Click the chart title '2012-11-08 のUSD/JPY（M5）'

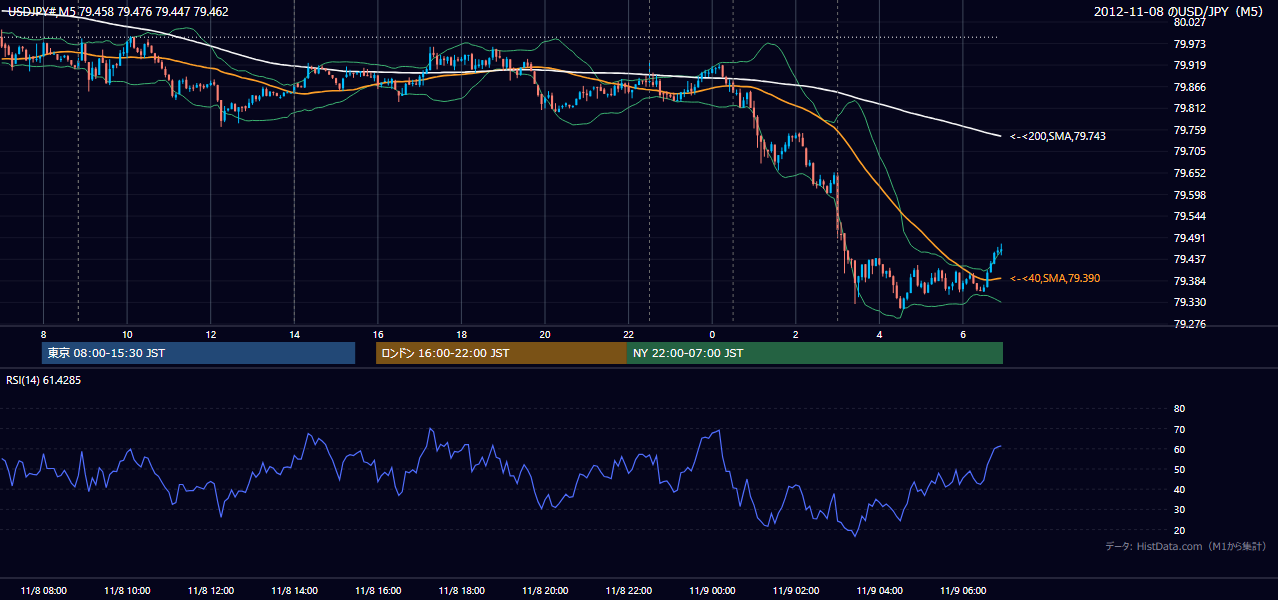click(1180, 12)
